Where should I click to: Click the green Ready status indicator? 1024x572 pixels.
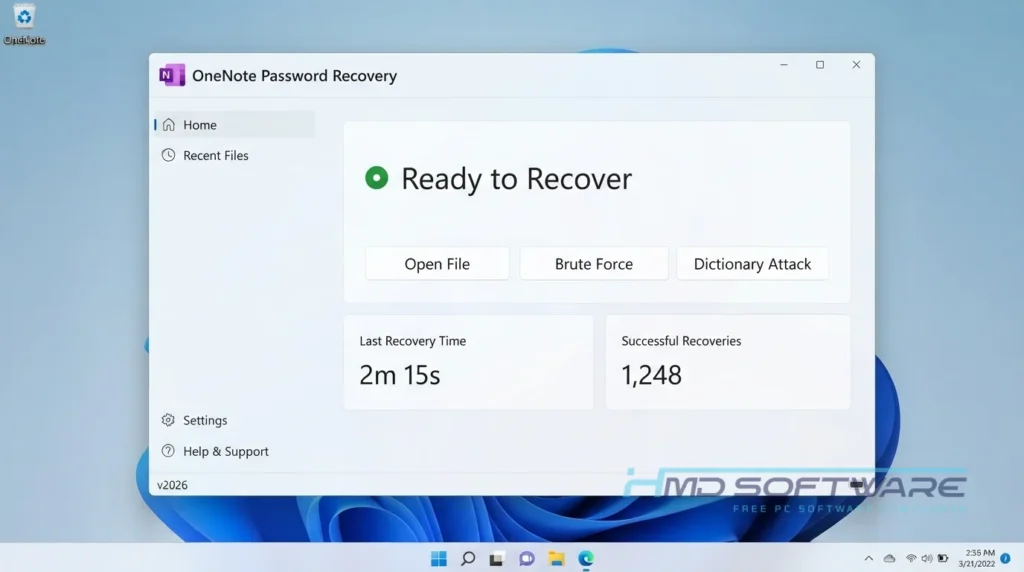[376, 178]
